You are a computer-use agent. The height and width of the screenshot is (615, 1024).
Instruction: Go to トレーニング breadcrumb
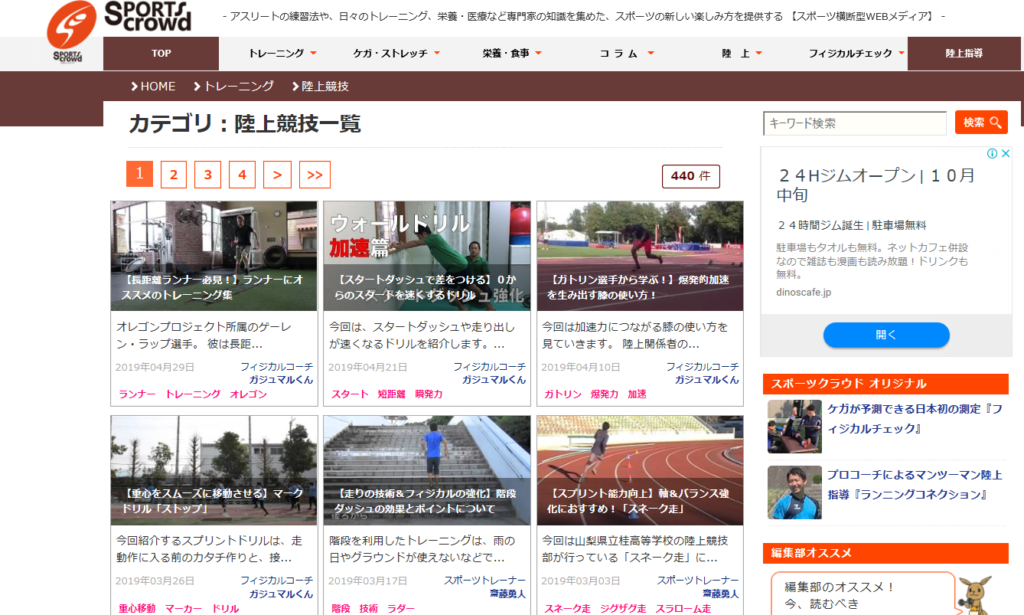point(234,86)
